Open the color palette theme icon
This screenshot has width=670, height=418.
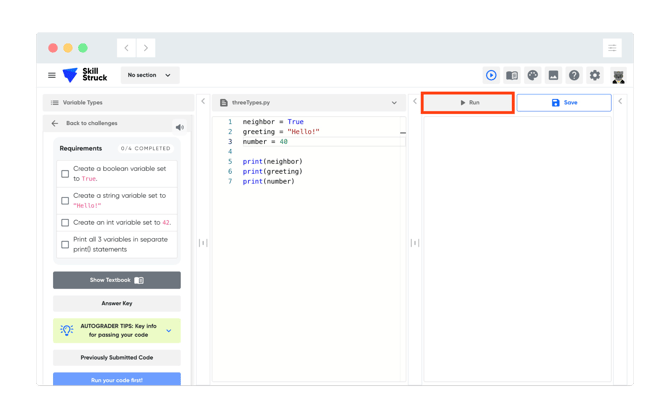(532, 76)
